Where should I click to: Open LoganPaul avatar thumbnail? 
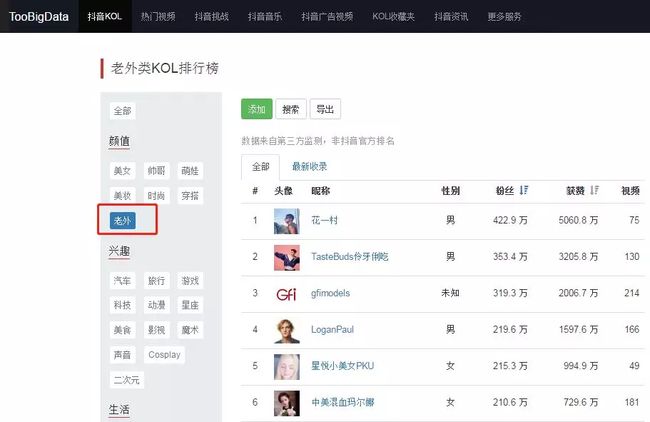coord(286,330)
